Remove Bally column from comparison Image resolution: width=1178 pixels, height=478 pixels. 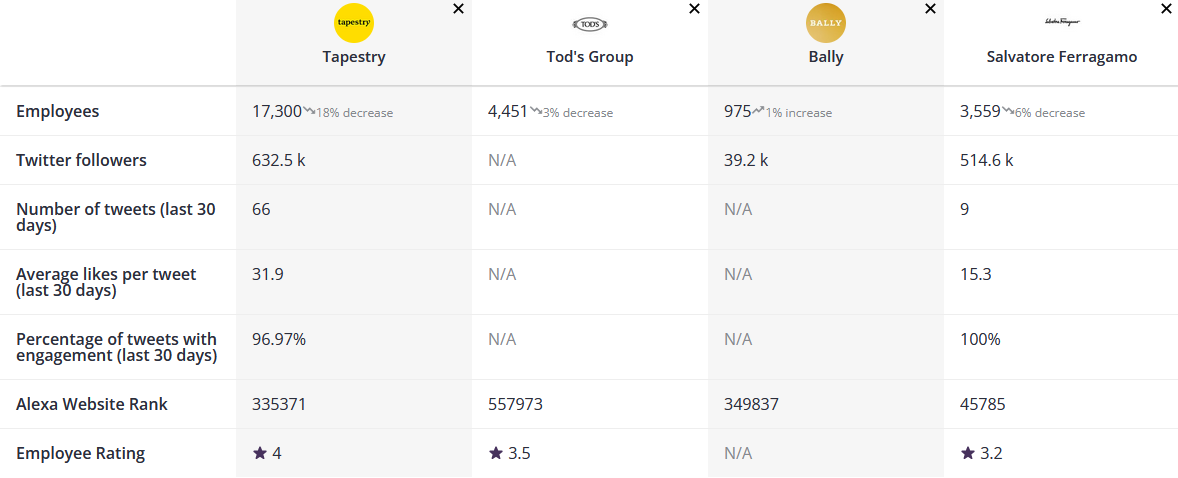click(930, 9)
